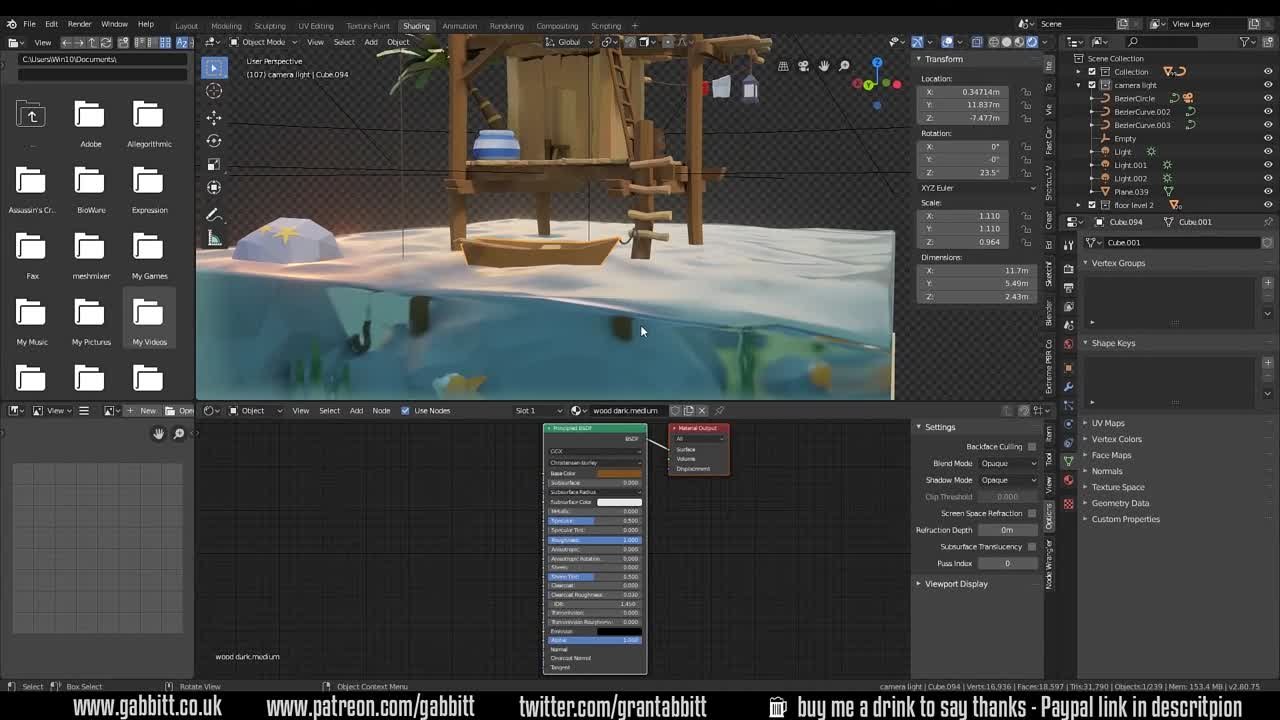Open the Add menu in the shader editor
The width and height of the screenshot is (1280, 720).
[356, 410]
